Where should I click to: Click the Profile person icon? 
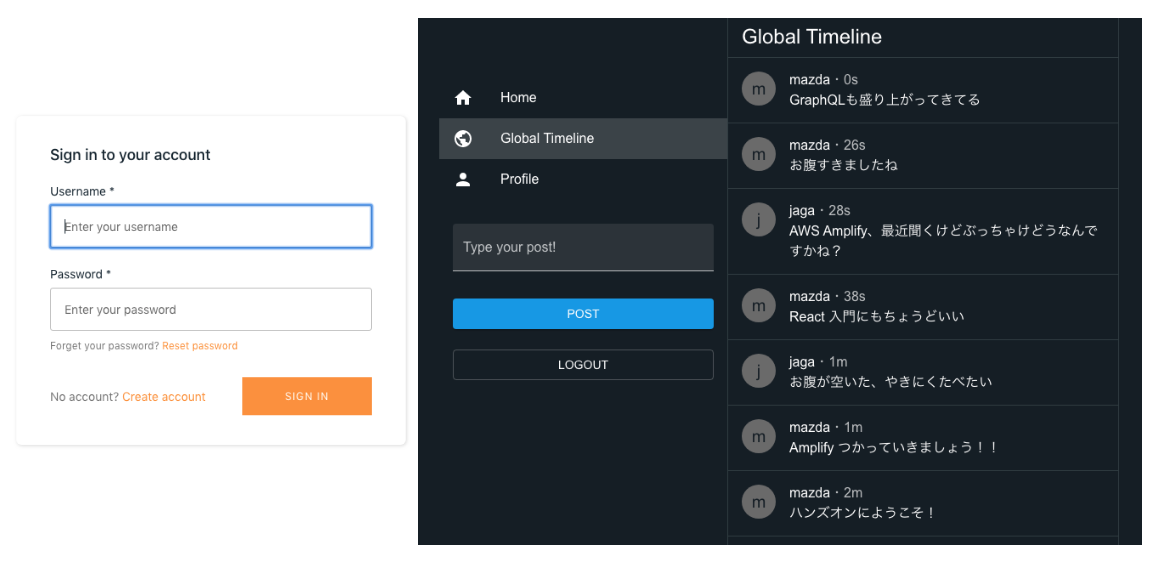463,179
